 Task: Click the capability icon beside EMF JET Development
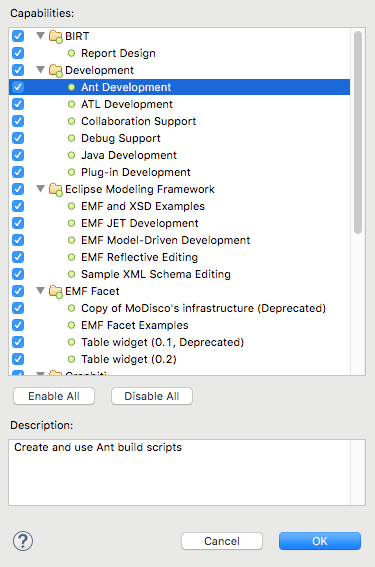tap(72, 223)
